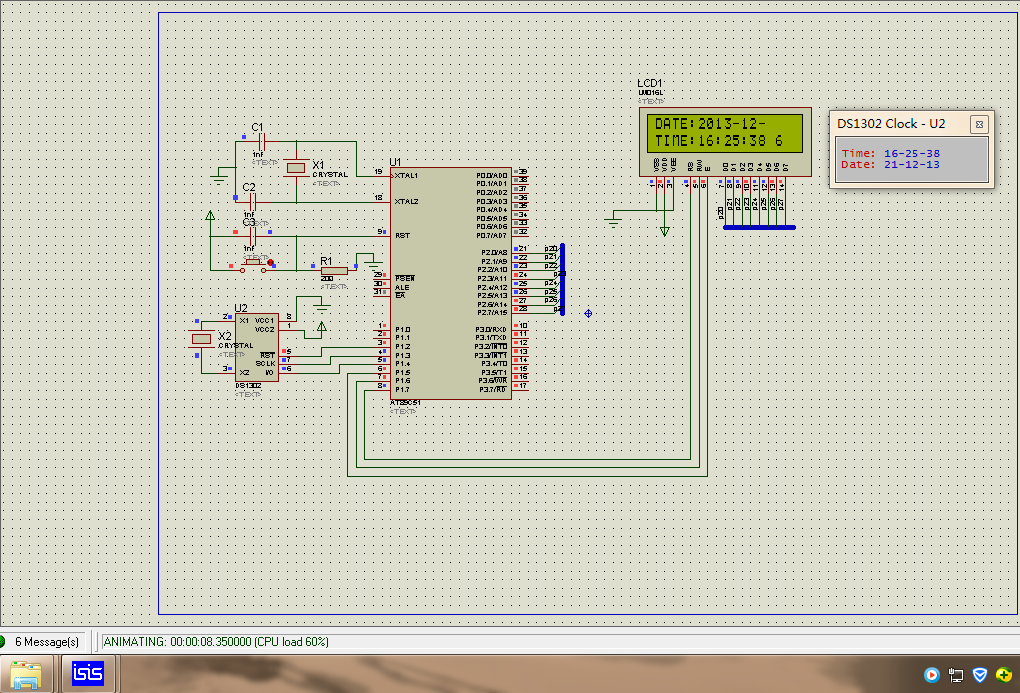Click the SCLK pin label on U2
This screenshot has height=693, width=1020.
(x=265, y=364)
